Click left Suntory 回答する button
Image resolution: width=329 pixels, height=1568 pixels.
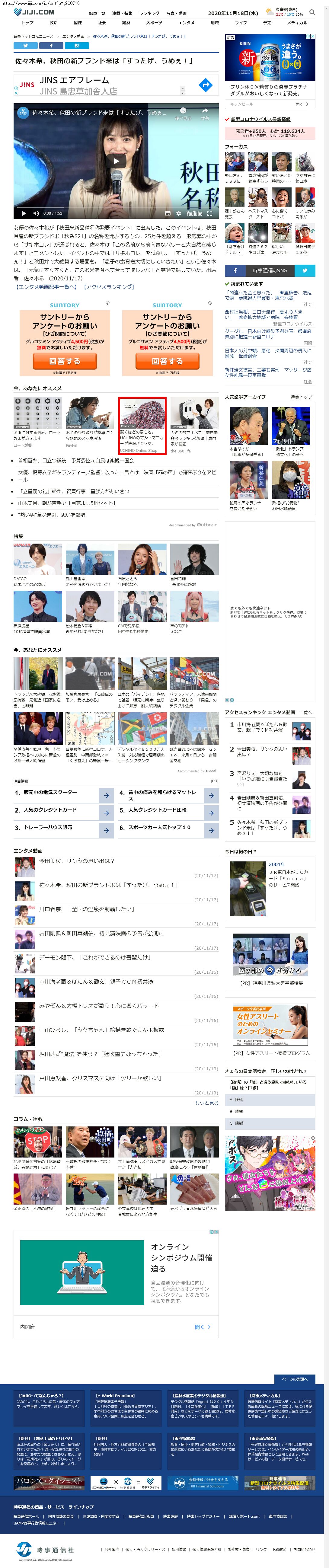pos(65,361)
